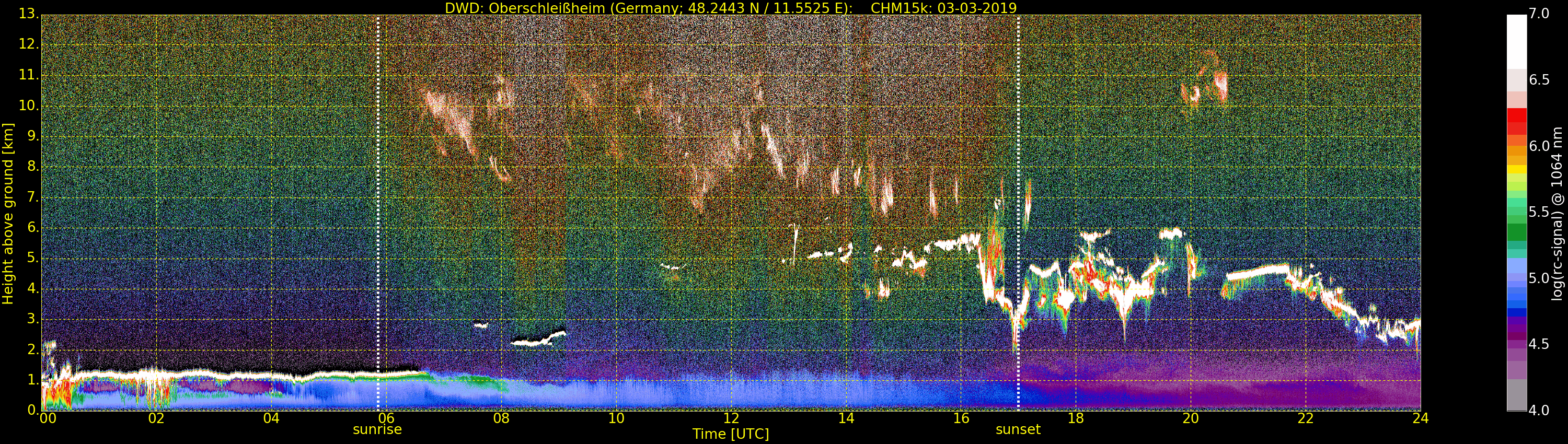Viewport: 1568px width, 444px height.
Task: Click the 'sunset' label below the axis
Action: [1018, 429]
